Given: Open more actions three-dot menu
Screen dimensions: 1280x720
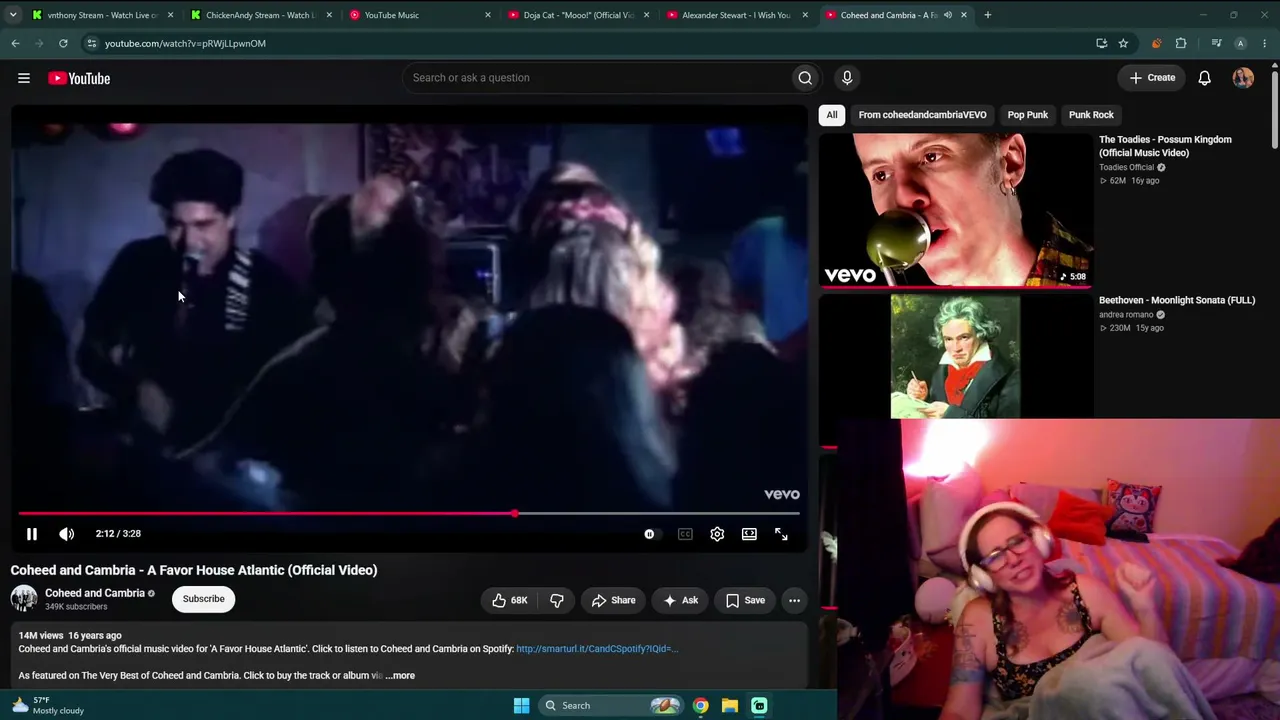Looking at the screenshot, I should point(794,600).
